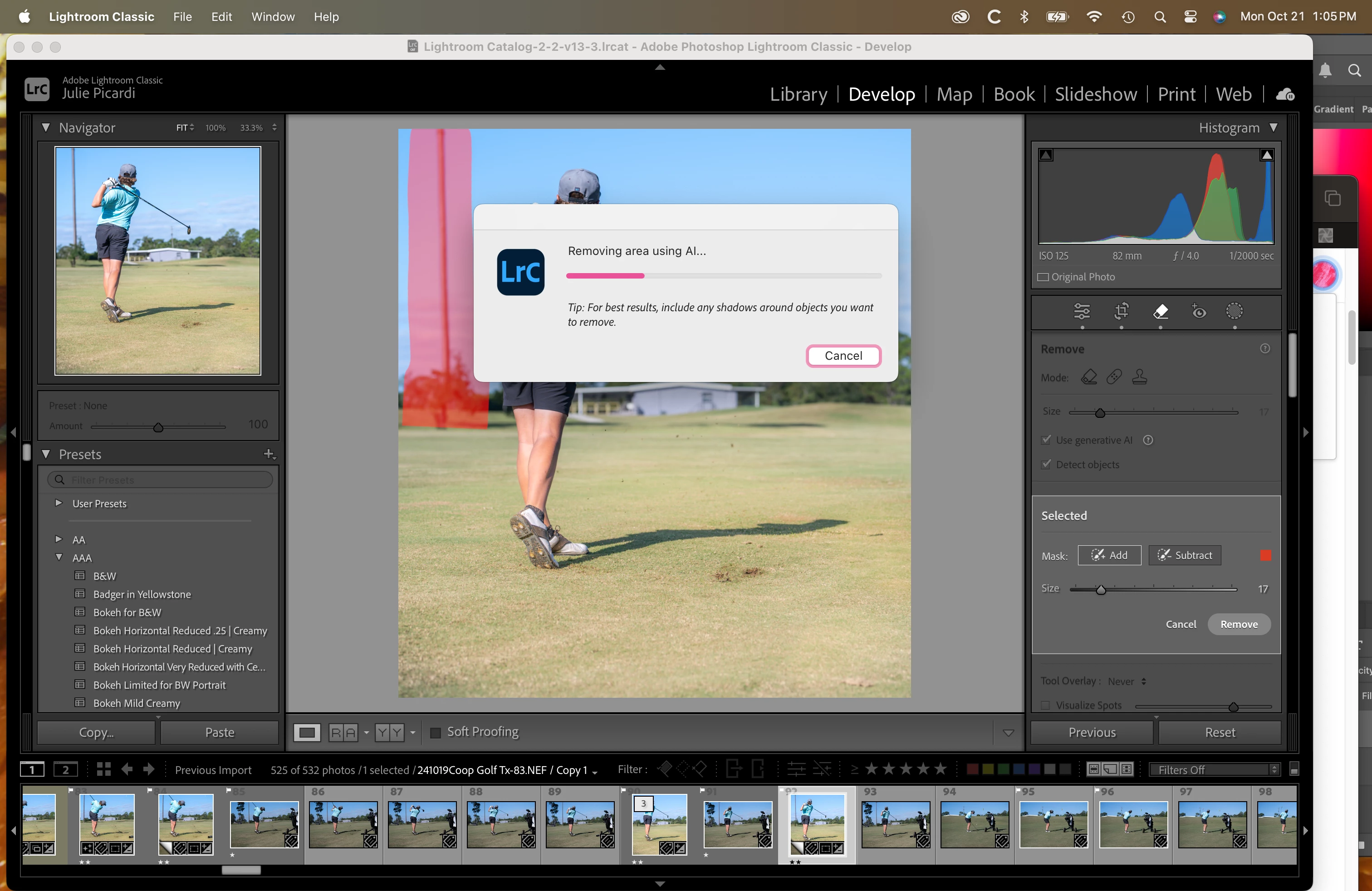
Task: Open the Red Eye correction tool
Action: [1199, 311]
